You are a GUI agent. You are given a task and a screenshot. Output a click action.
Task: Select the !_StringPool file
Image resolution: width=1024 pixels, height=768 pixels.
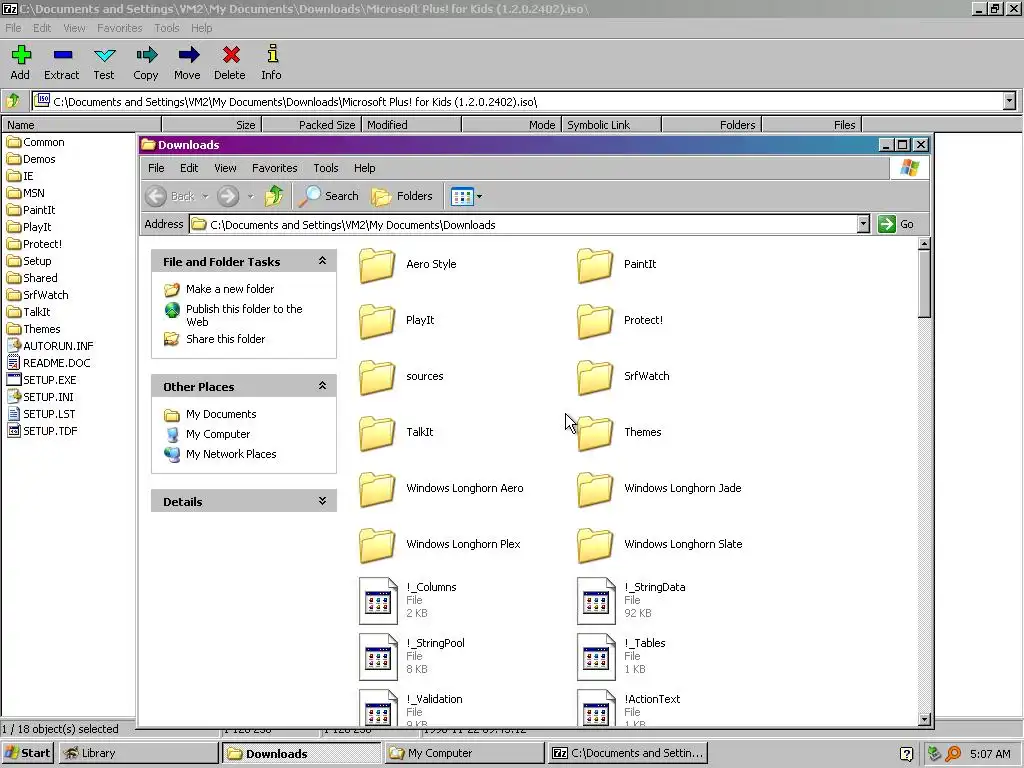(x=412, y=656)
